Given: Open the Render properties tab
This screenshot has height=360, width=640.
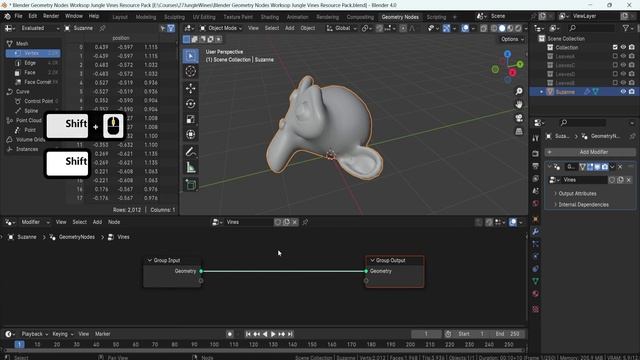Looking at the screenshot, I should [x=536, y=153].
